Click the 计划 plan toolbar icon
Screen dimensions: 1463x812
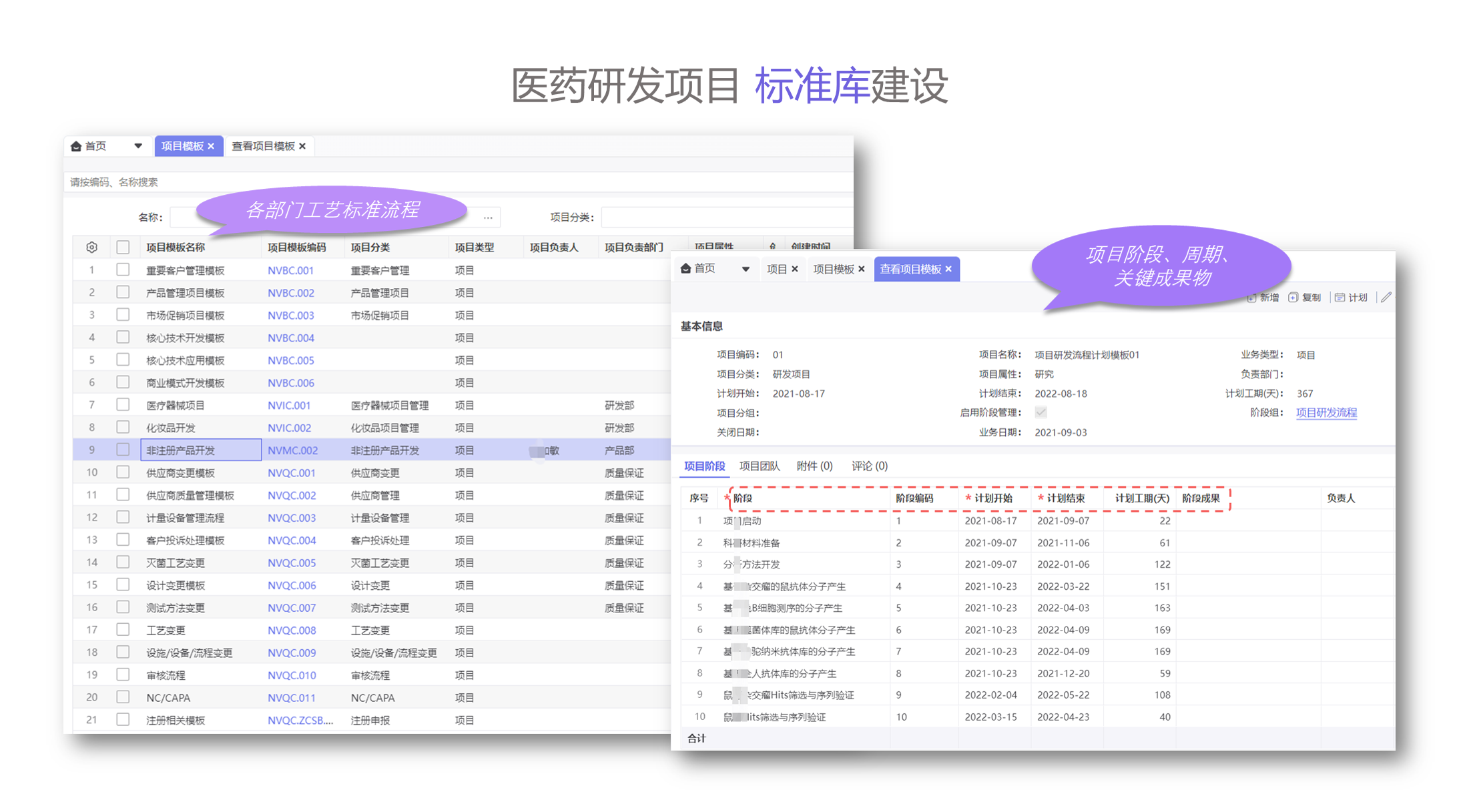1340,298
